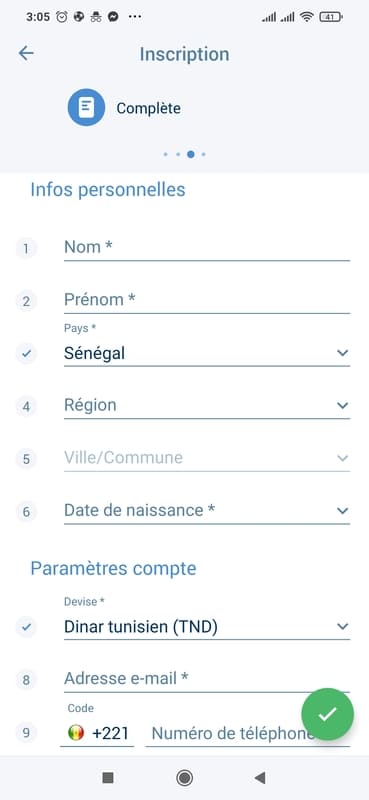
Task: Open the +221 country code selector
Action: point(97,734)
